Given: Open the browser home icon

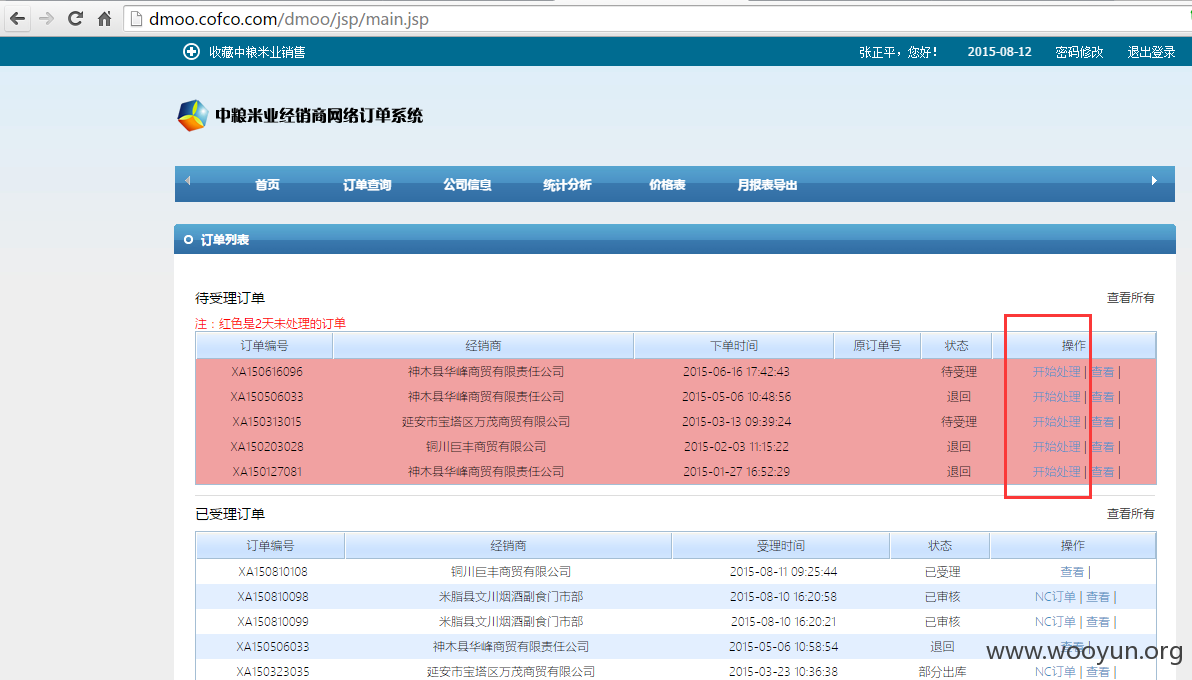Looking at the screenshot, I should [105, 18].
